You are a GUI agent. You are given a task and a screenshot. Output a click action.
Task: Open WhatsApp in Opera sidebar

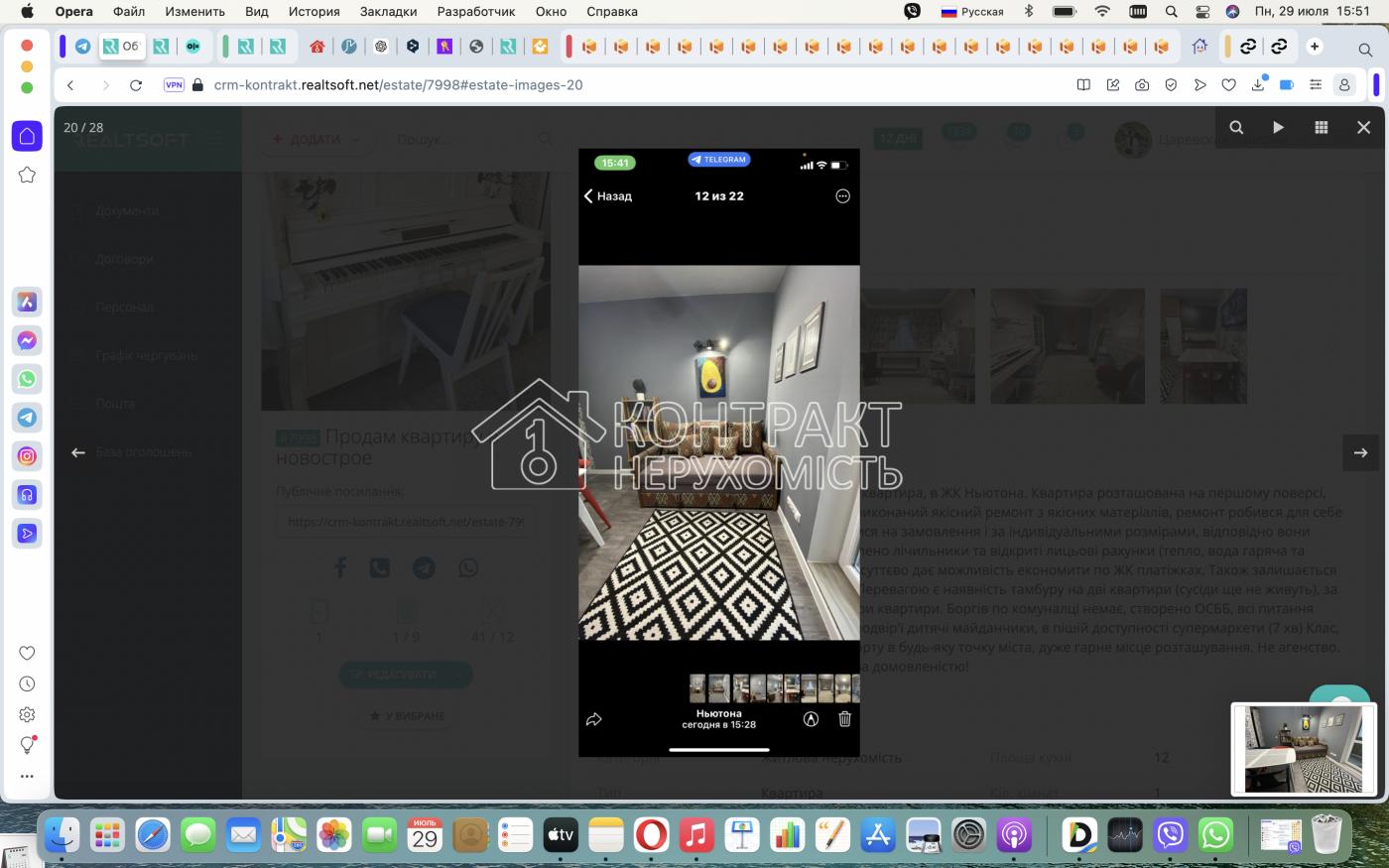pyautogui.click(x=27, y=379)
